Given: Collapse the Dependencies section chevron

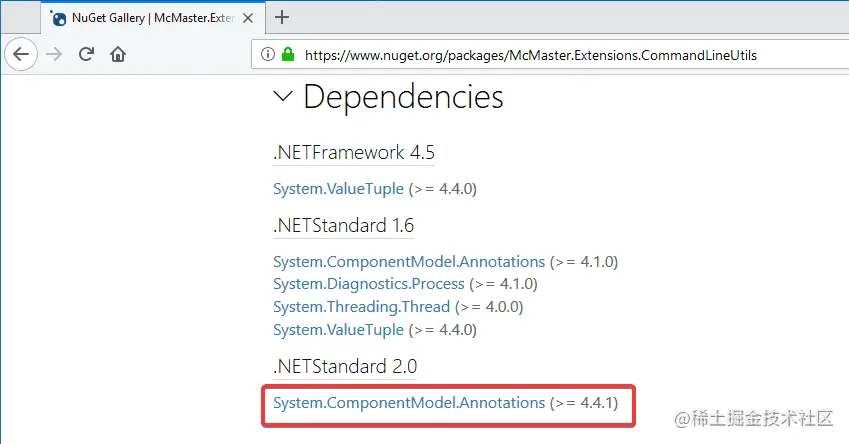Looking at the screenshot, I should 283,97.
